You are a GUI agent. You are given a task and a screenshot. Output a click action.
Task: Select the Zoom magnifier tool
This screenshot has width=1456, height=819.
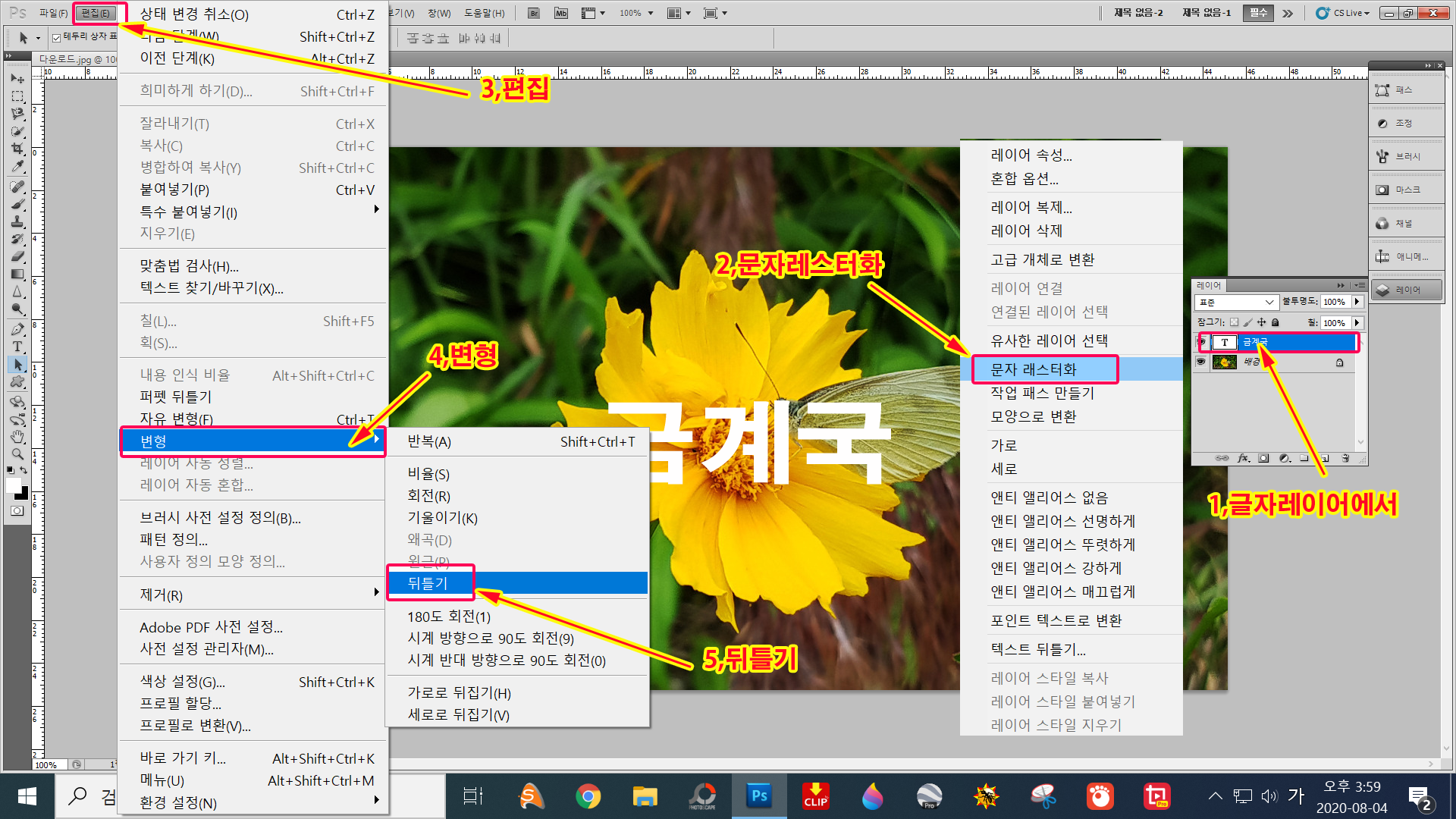[17, 454]
